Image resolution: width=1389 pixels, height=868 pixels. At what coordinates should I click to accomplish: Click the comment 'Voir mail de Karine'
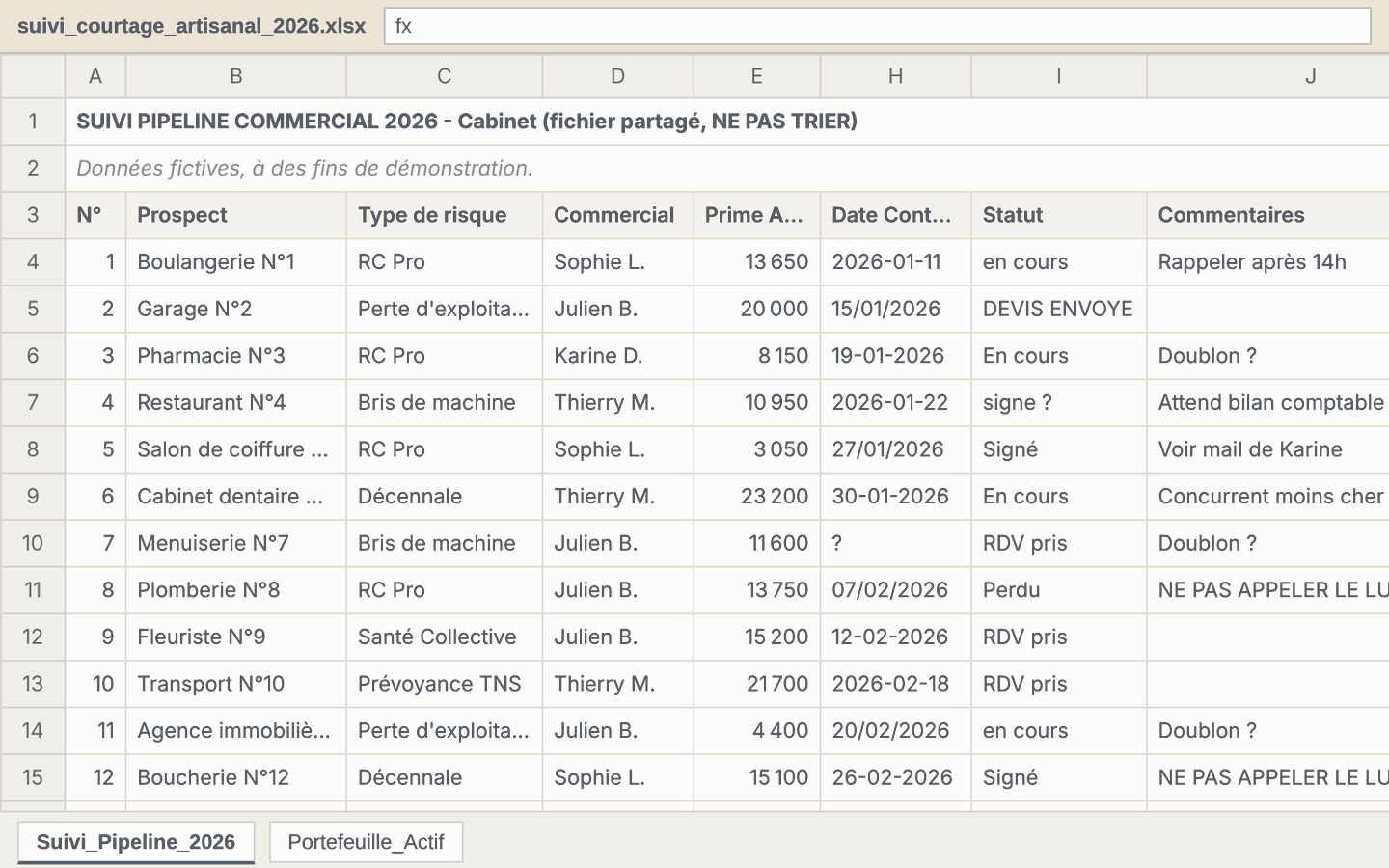1267,449
